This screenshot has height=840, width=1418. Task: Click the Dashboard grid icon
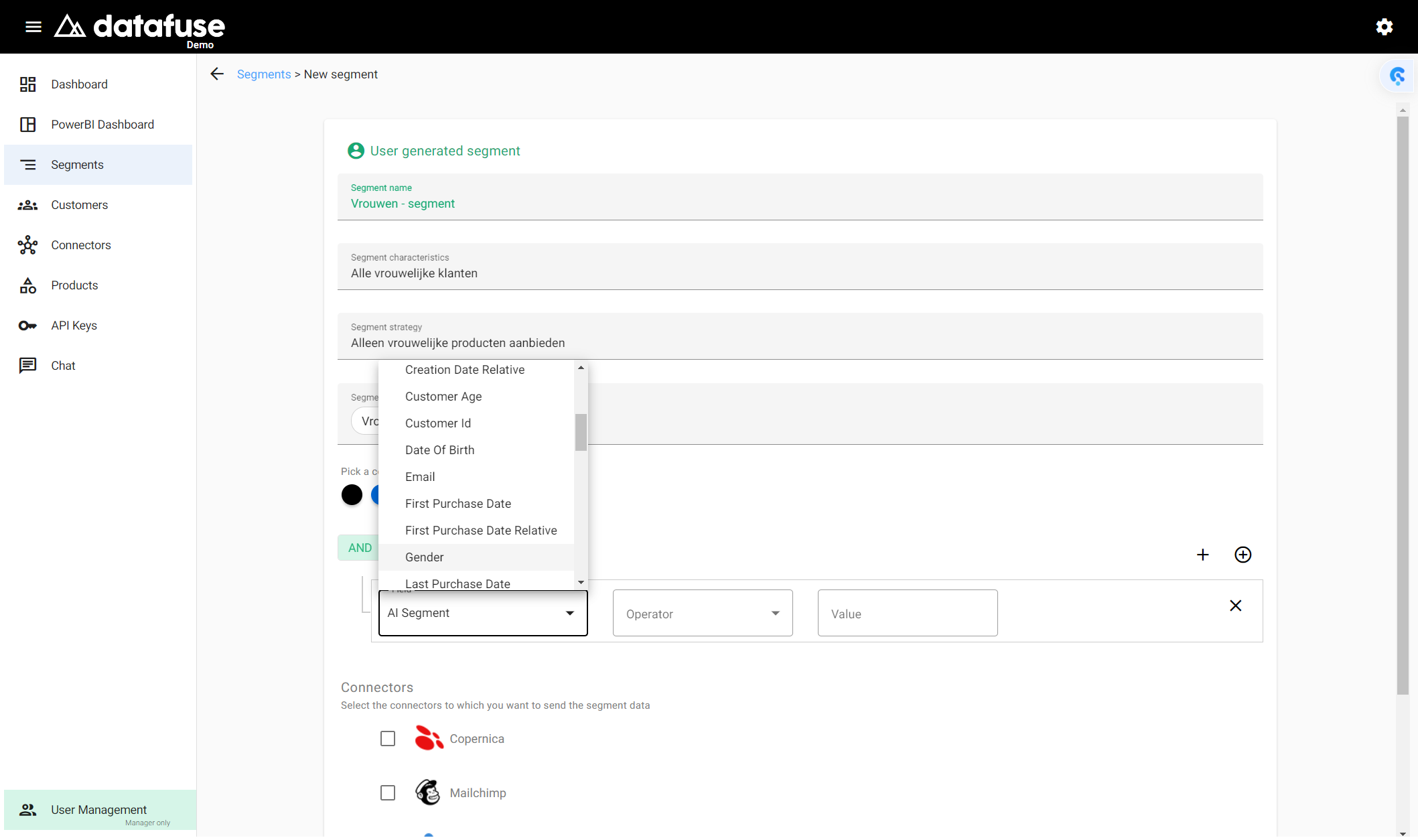click(x=27, y=84)
